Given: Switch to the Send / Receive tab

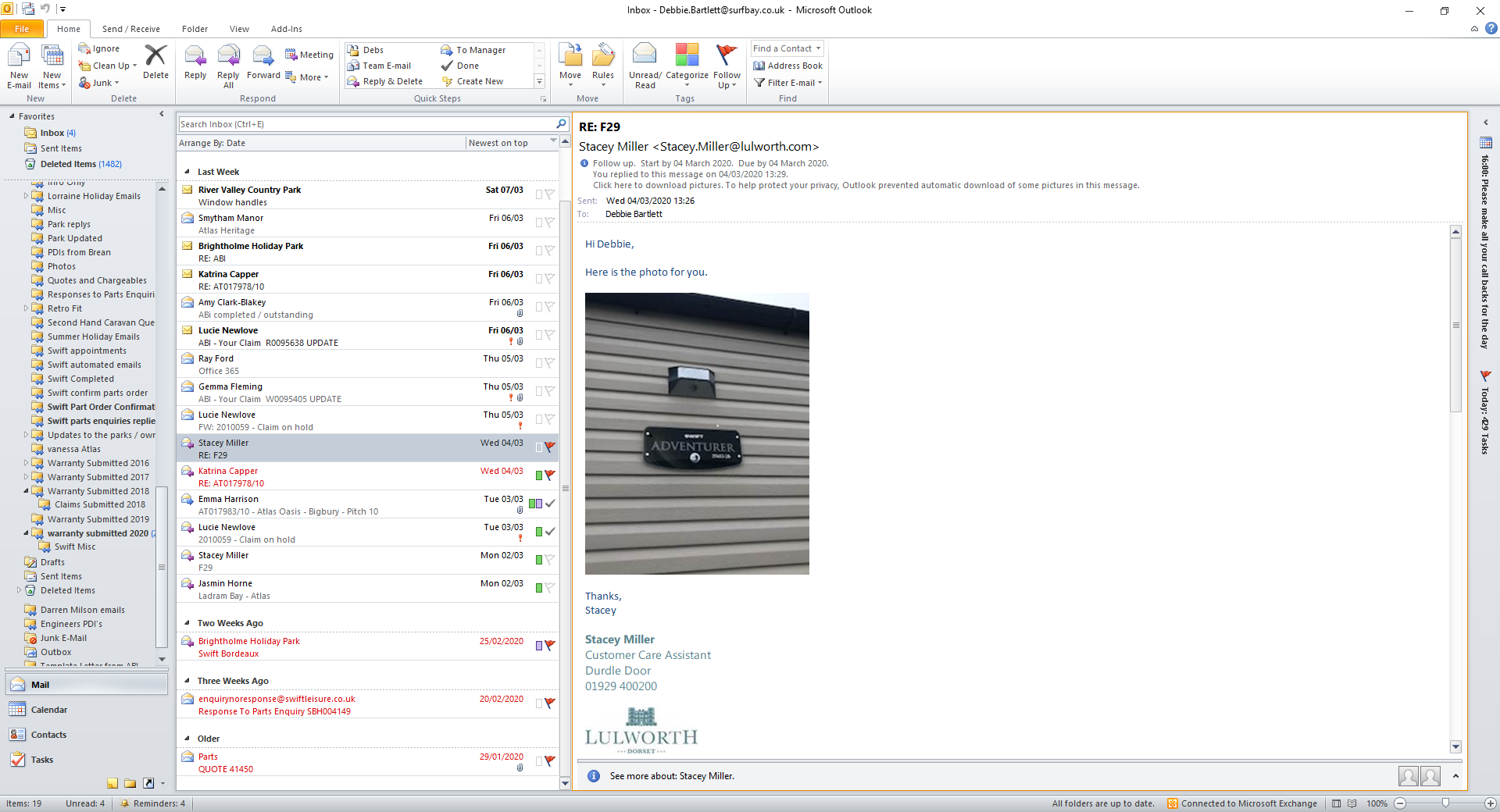Looking at the screenshot, I should (x=130, y=29).
